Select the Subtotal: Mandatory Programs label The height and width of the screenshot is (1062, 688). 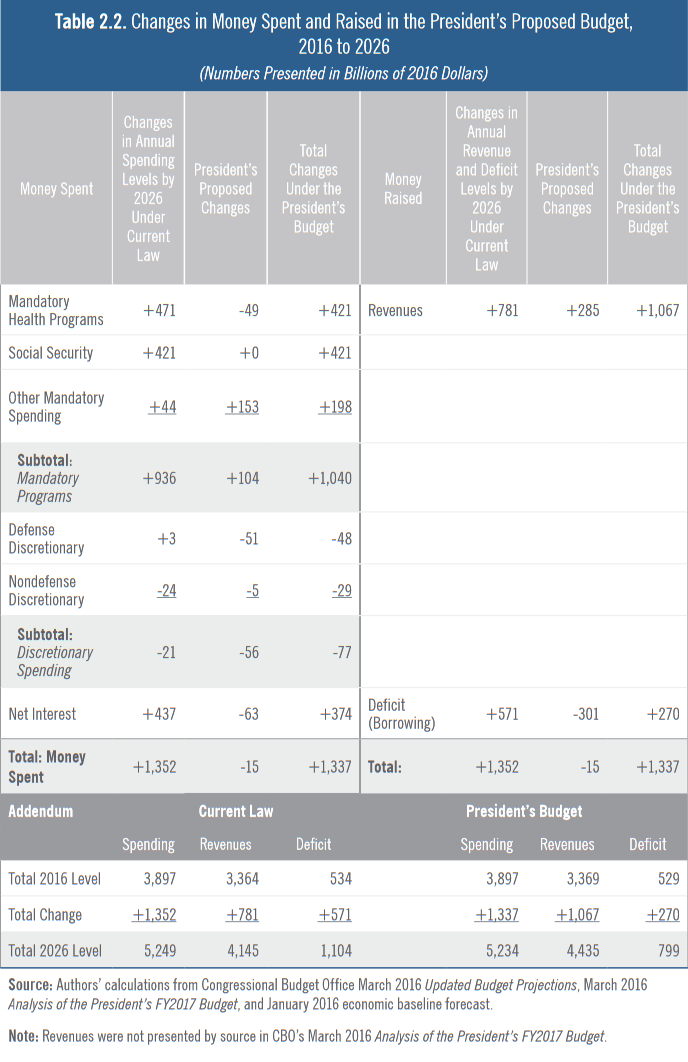pos(48,478)
